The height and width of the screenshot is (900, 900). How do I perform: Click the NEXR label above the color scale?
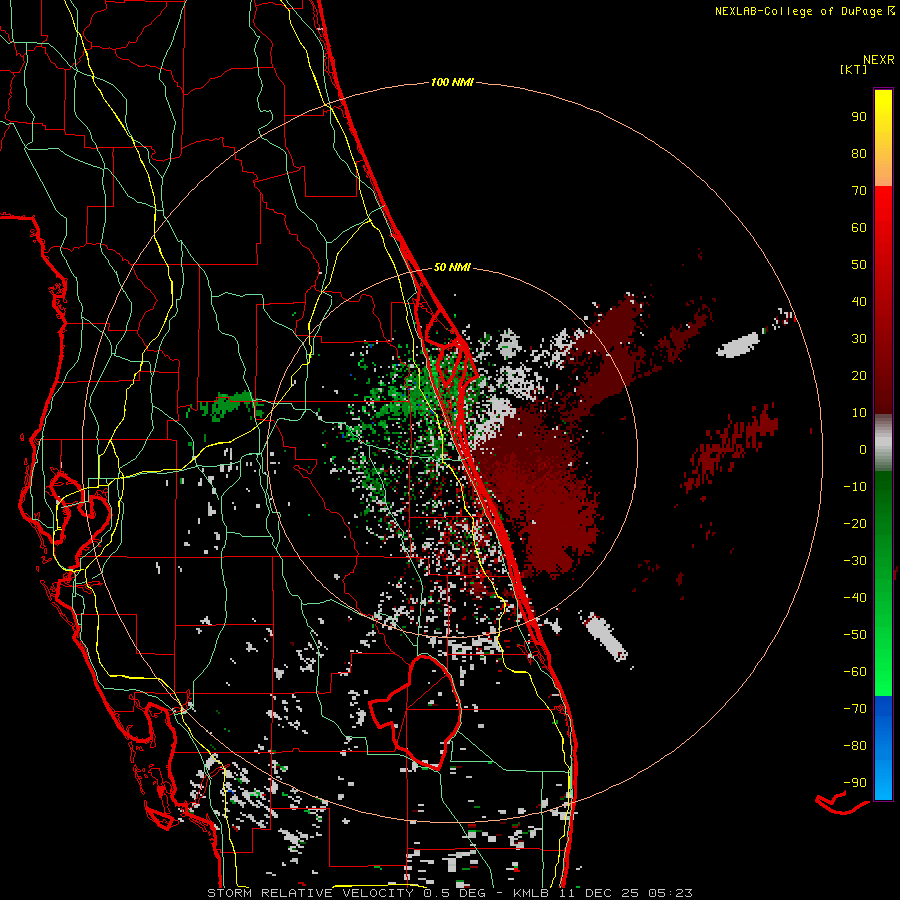pos(878,59)
